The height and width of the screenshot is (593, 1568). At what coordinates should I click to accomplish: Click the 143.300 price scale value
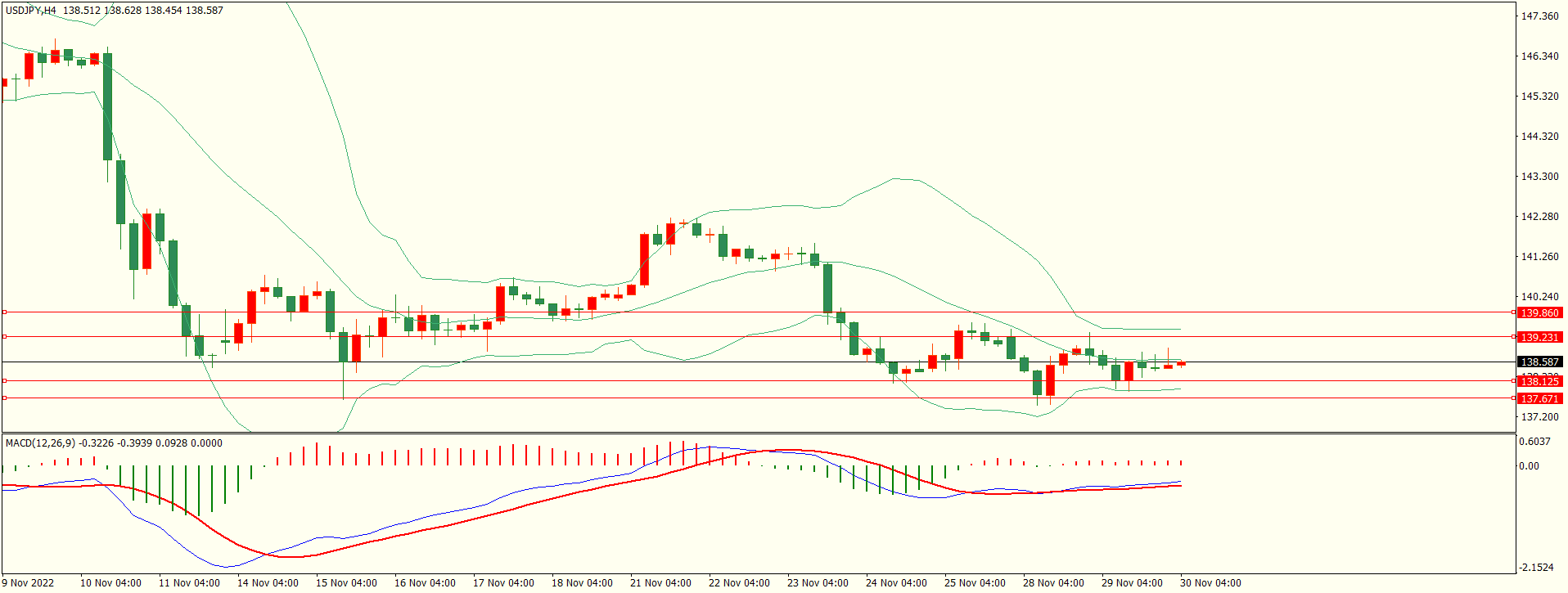tap(1539, 176)
